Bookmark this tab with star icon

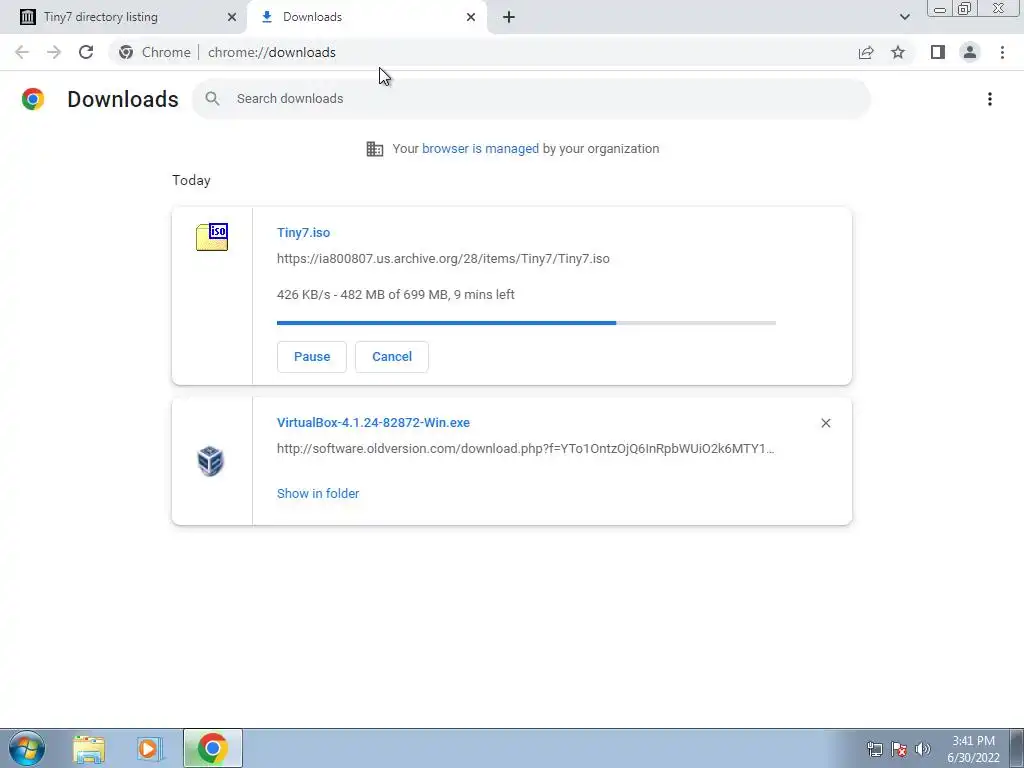[898, 52]
